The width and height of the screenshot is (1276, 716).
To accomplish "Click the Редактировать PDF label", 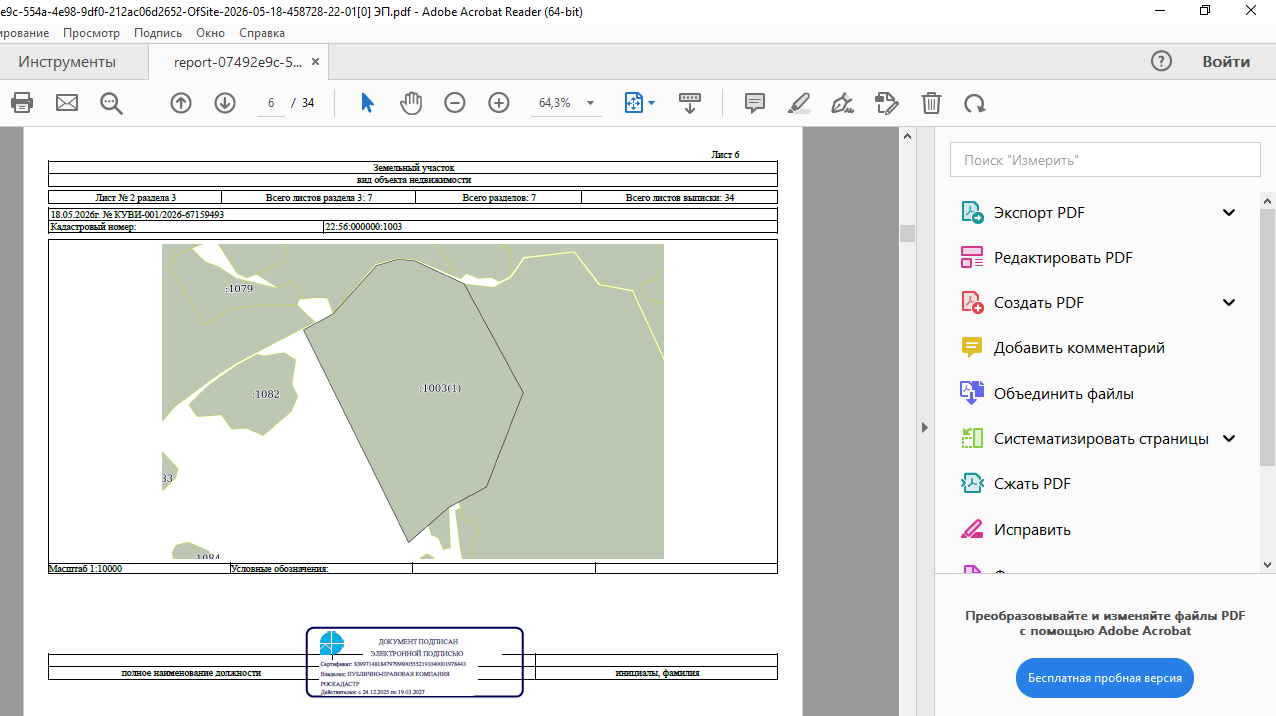I will [1063, 257].
